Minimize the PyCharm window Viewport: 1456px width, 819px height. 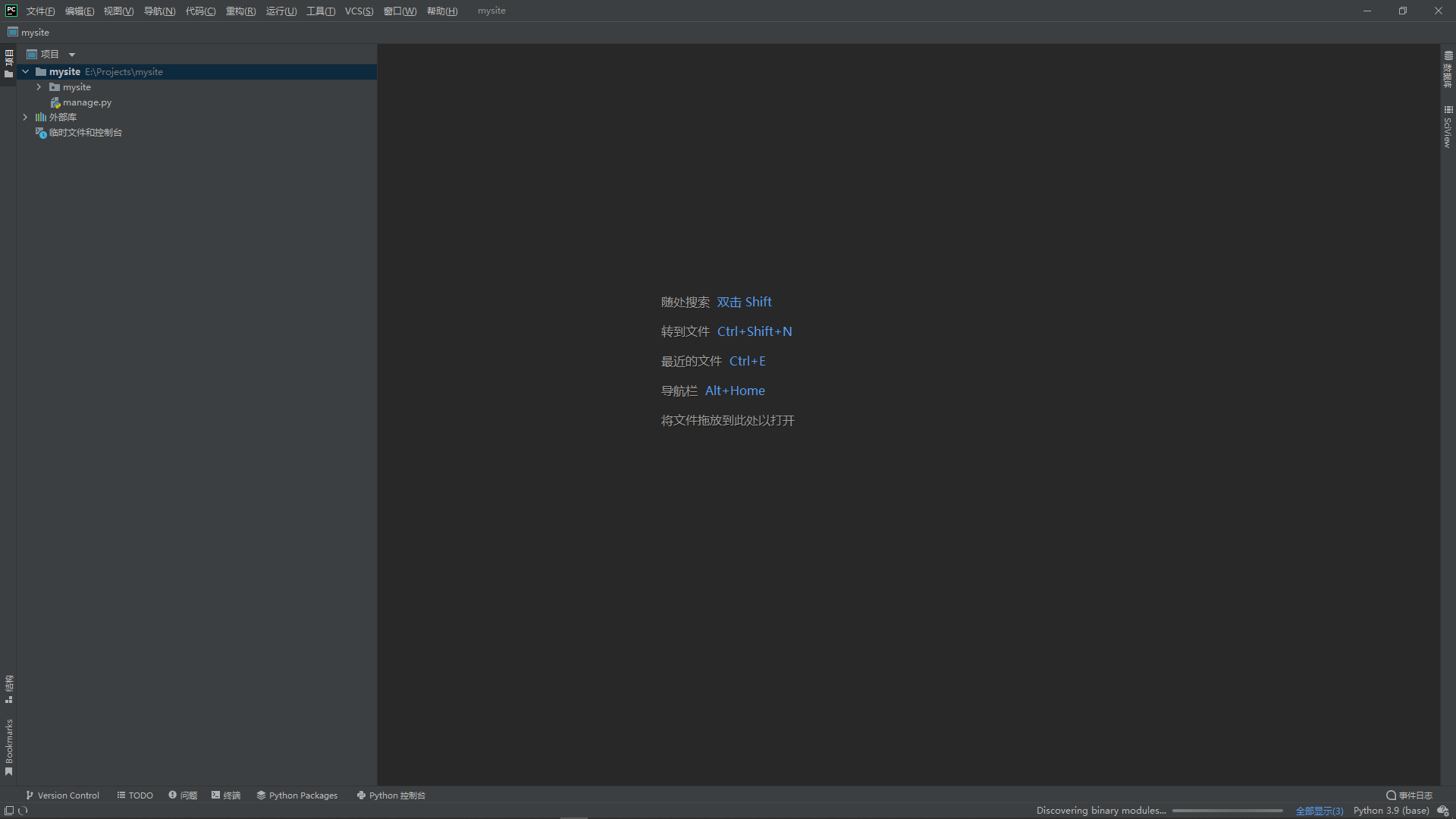[1367, 11]
